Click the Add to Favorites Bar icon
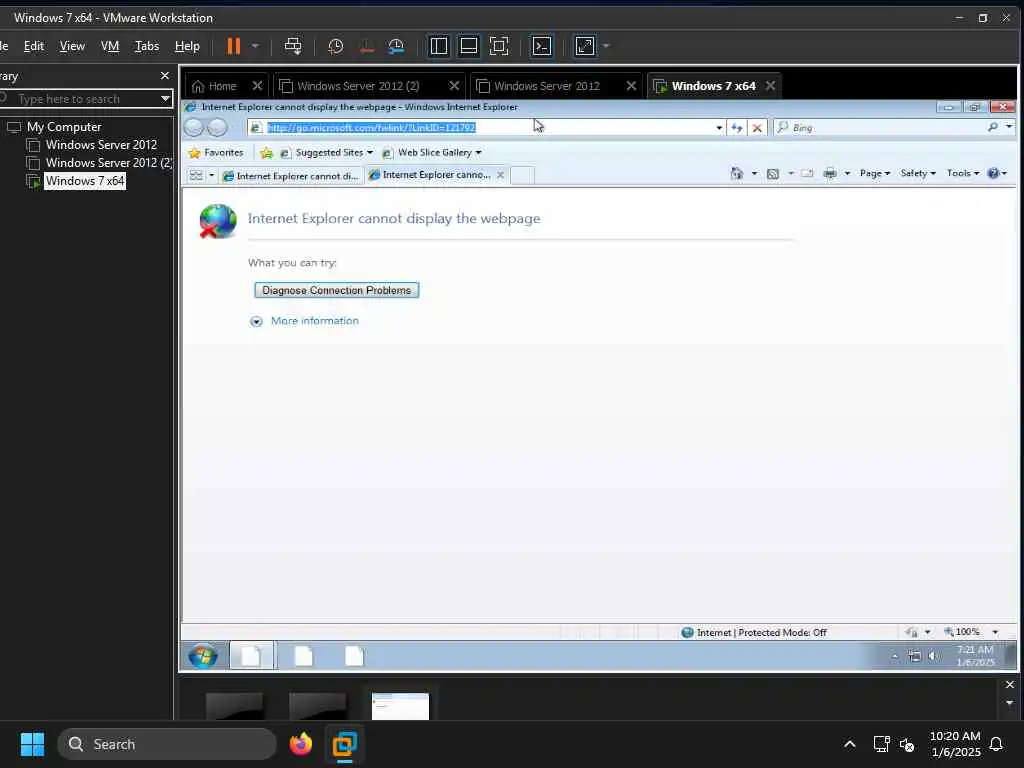1024x768 pixels. (266, 153)
